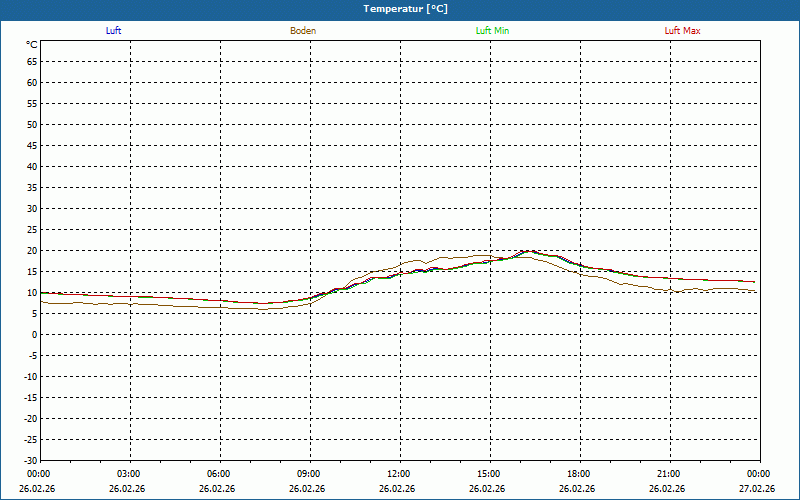
Task: Click the 15:00 time axis label
Action: tap(491, 474)
